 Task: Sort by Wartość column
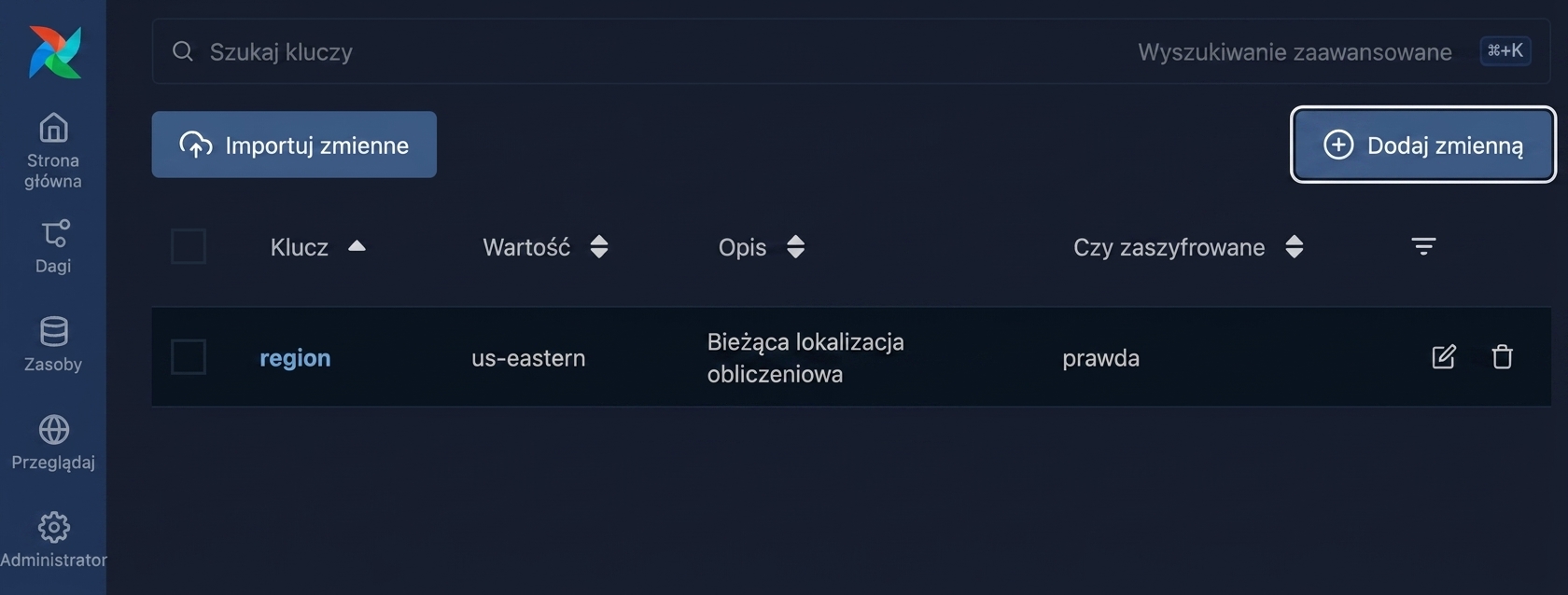[599, 247]
